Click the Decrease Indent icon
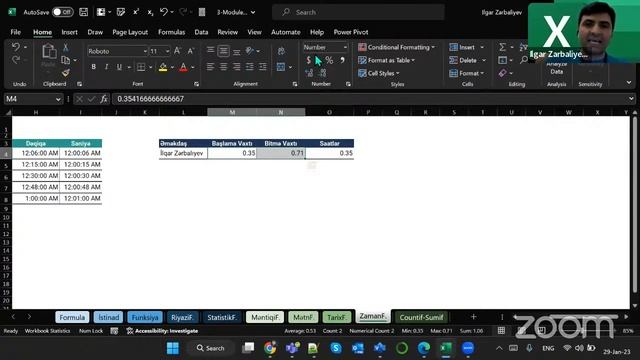The width and height of the screenshot is (640, 360). point(249,67)
